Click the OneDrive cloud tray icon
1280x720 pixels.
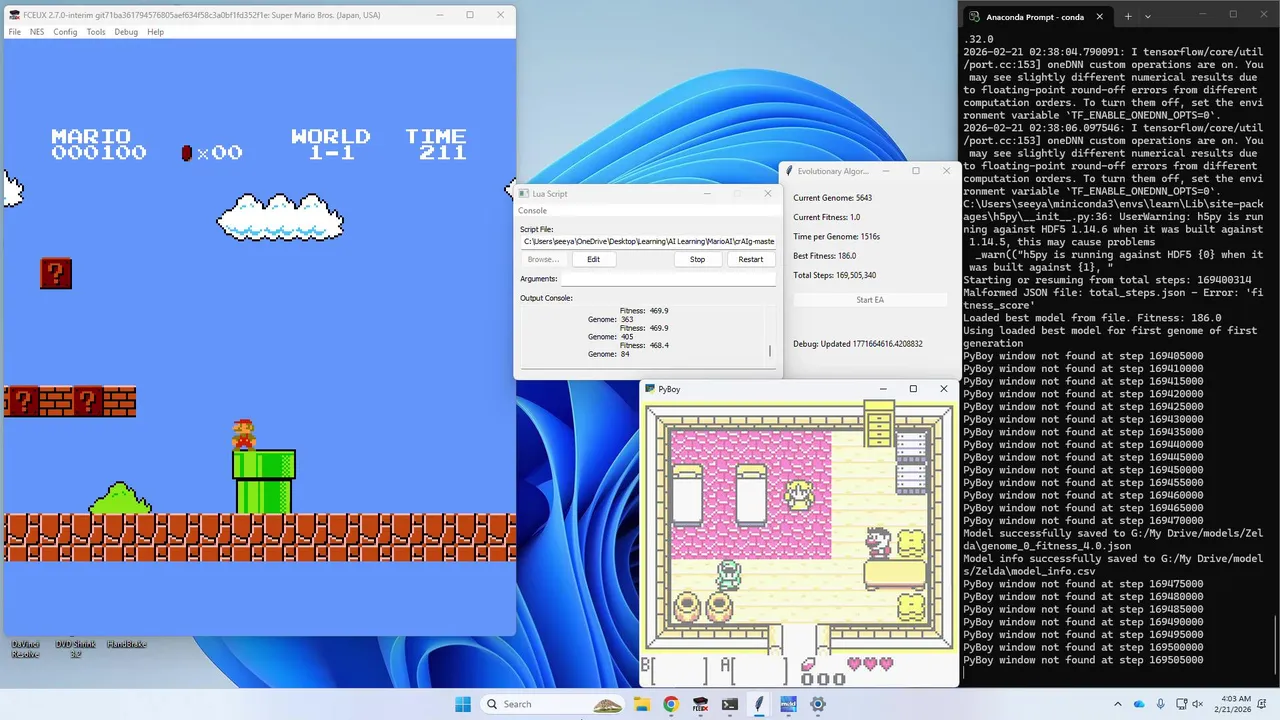pos(1140,704)
